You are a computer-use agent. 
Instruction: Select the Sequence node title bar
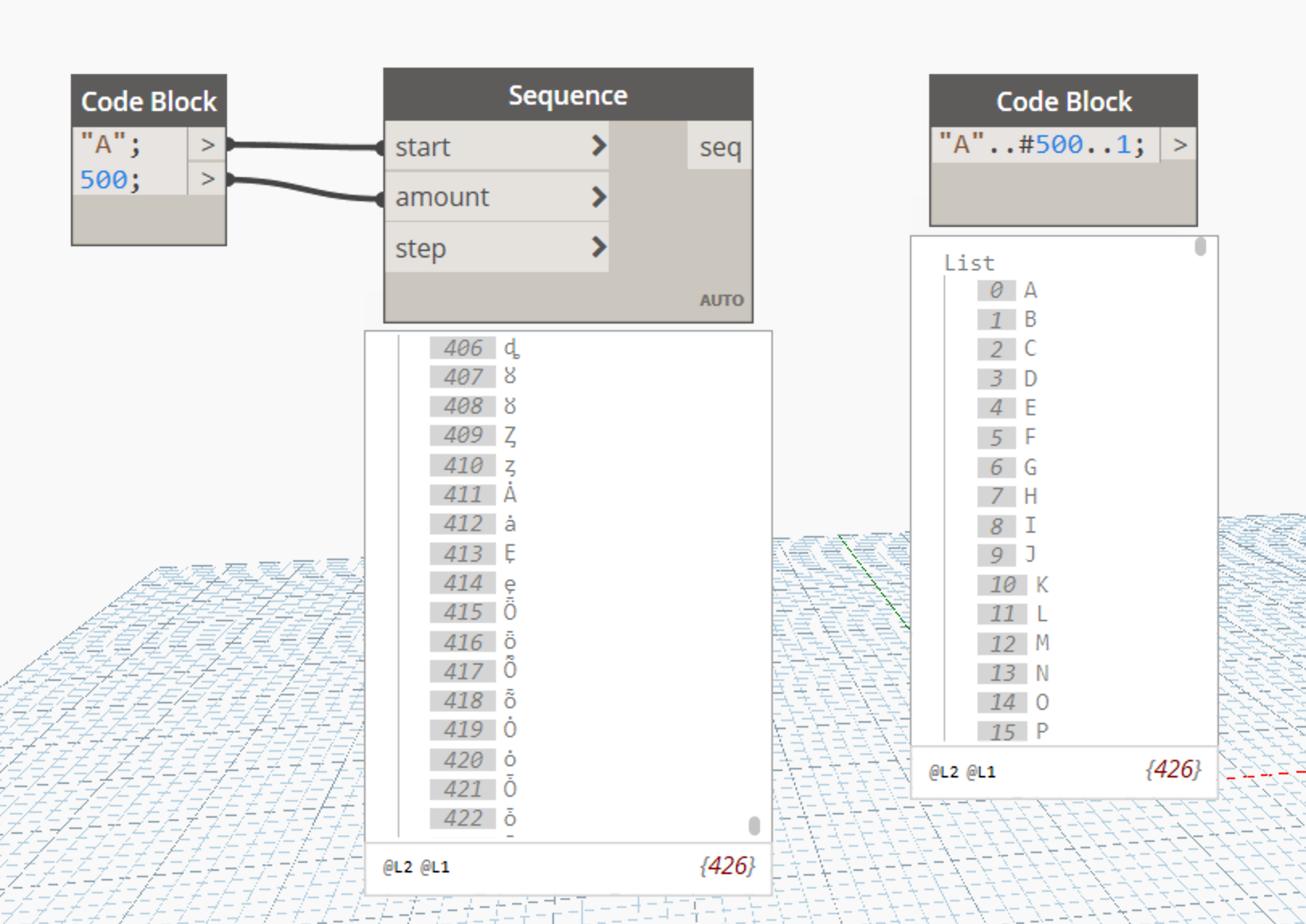point(568,94)
